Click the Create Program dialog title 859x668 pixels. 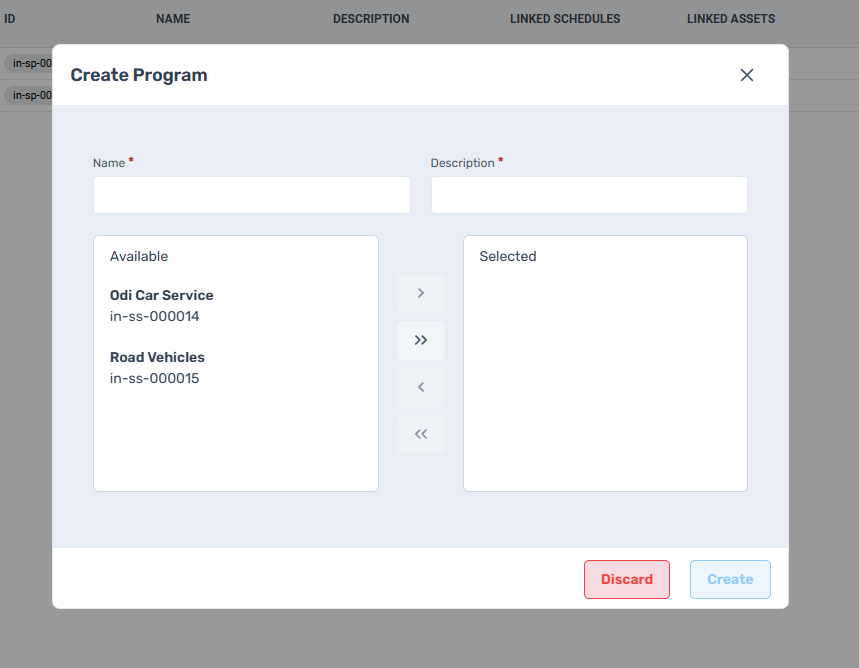[x=139, y=75]
